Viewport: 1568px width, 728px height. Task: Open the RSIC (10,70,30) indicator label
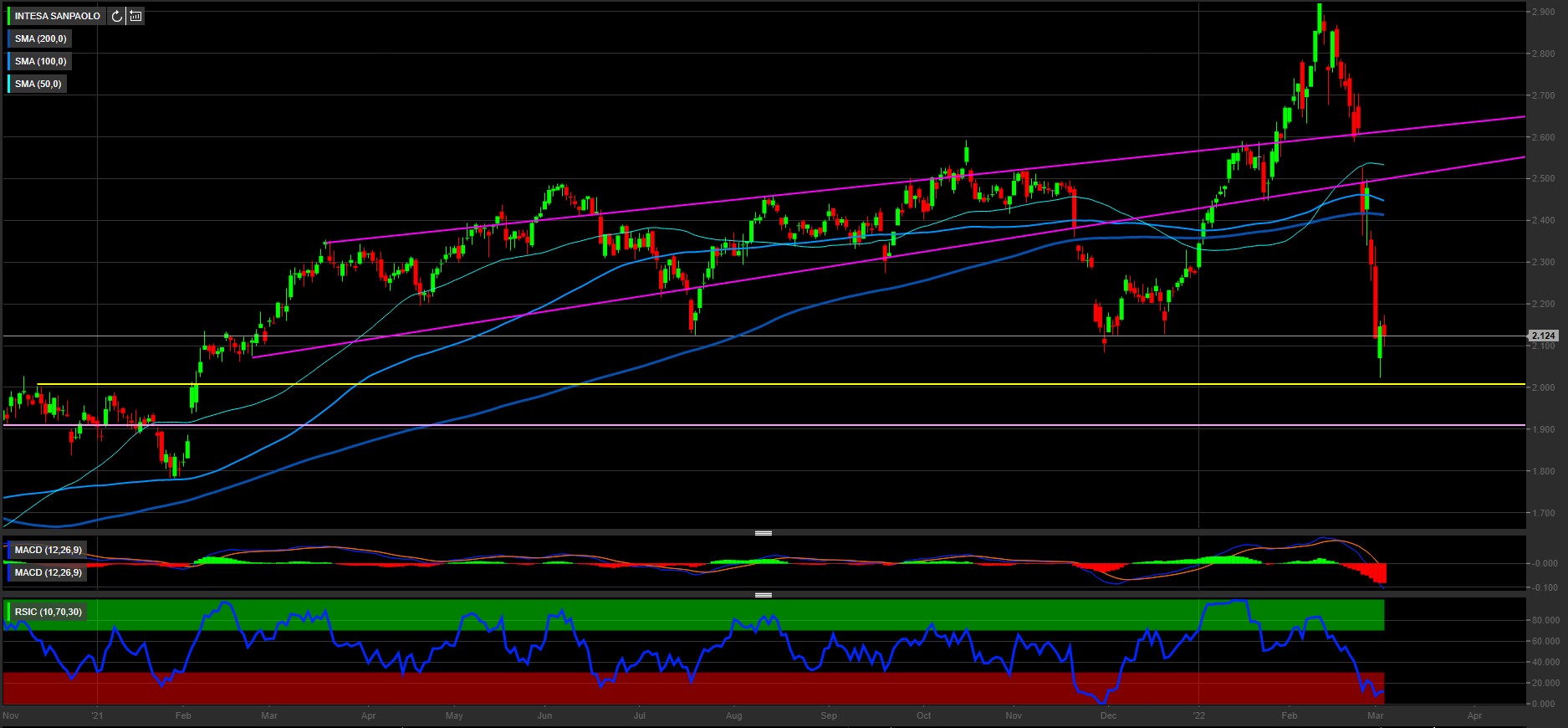tap(48, 612)
